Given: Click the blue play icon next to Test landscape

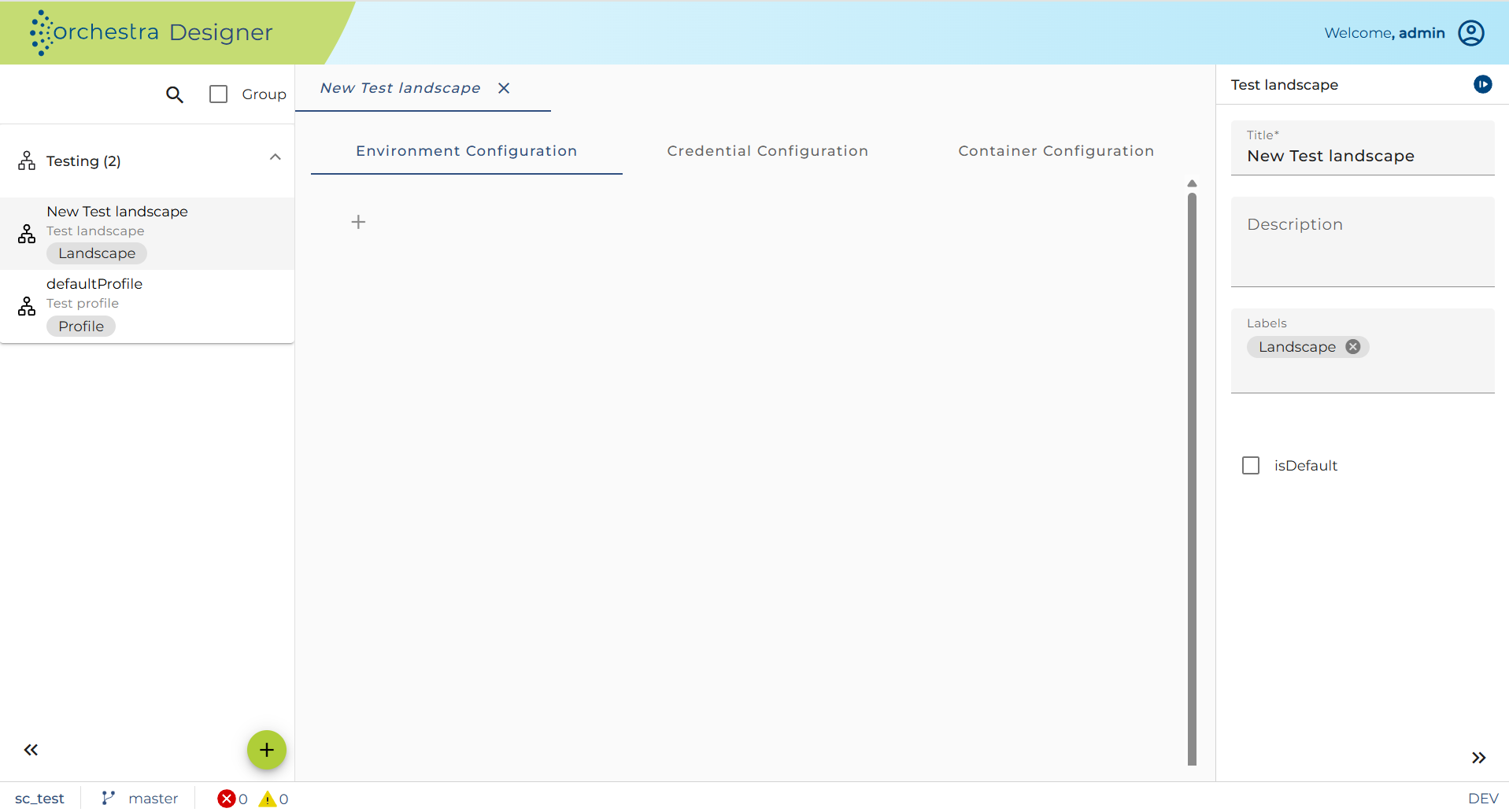Looking at the screenshot, I should [1482, 84].
